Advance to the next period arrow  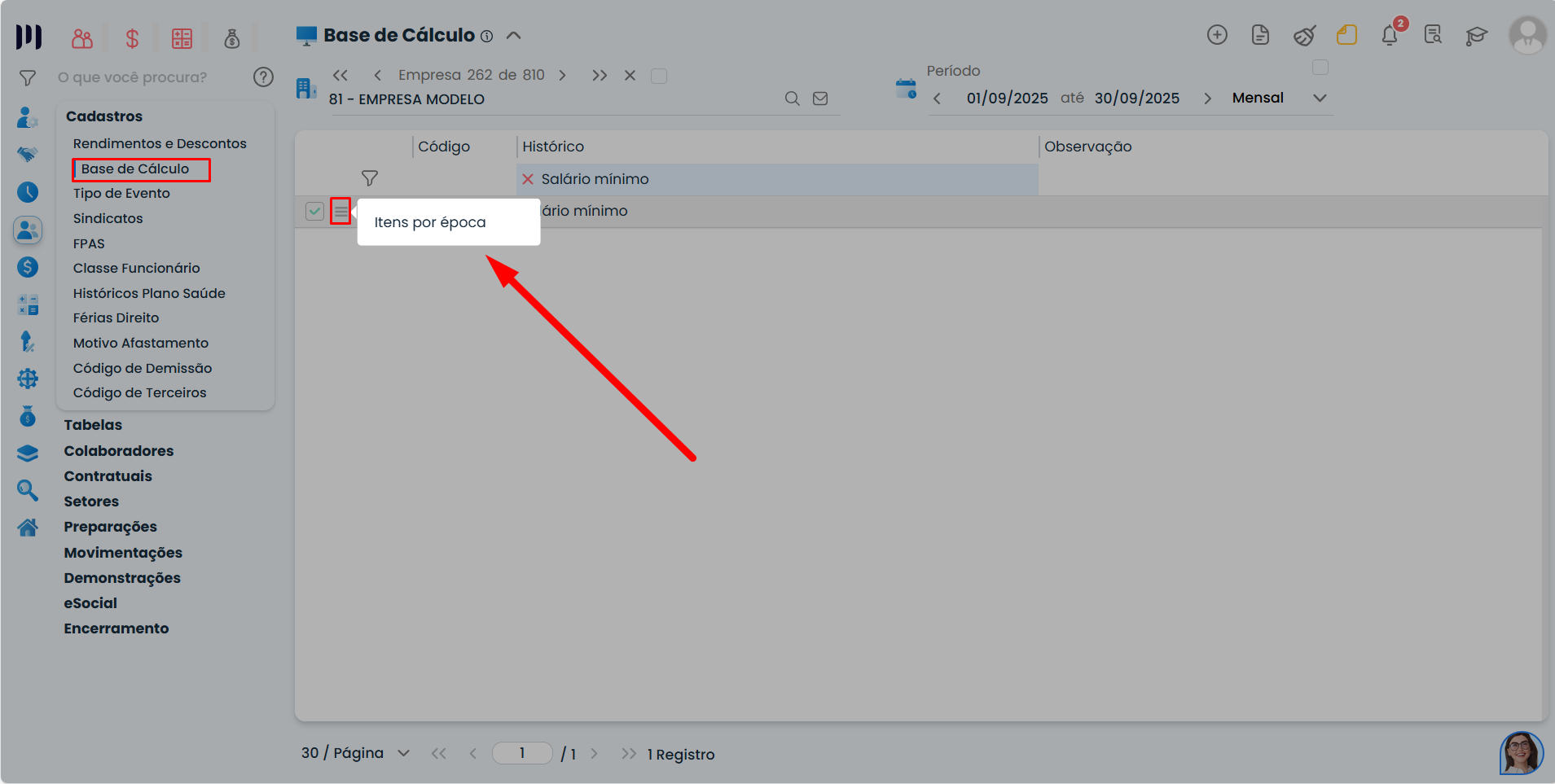tap(1207, 99)
